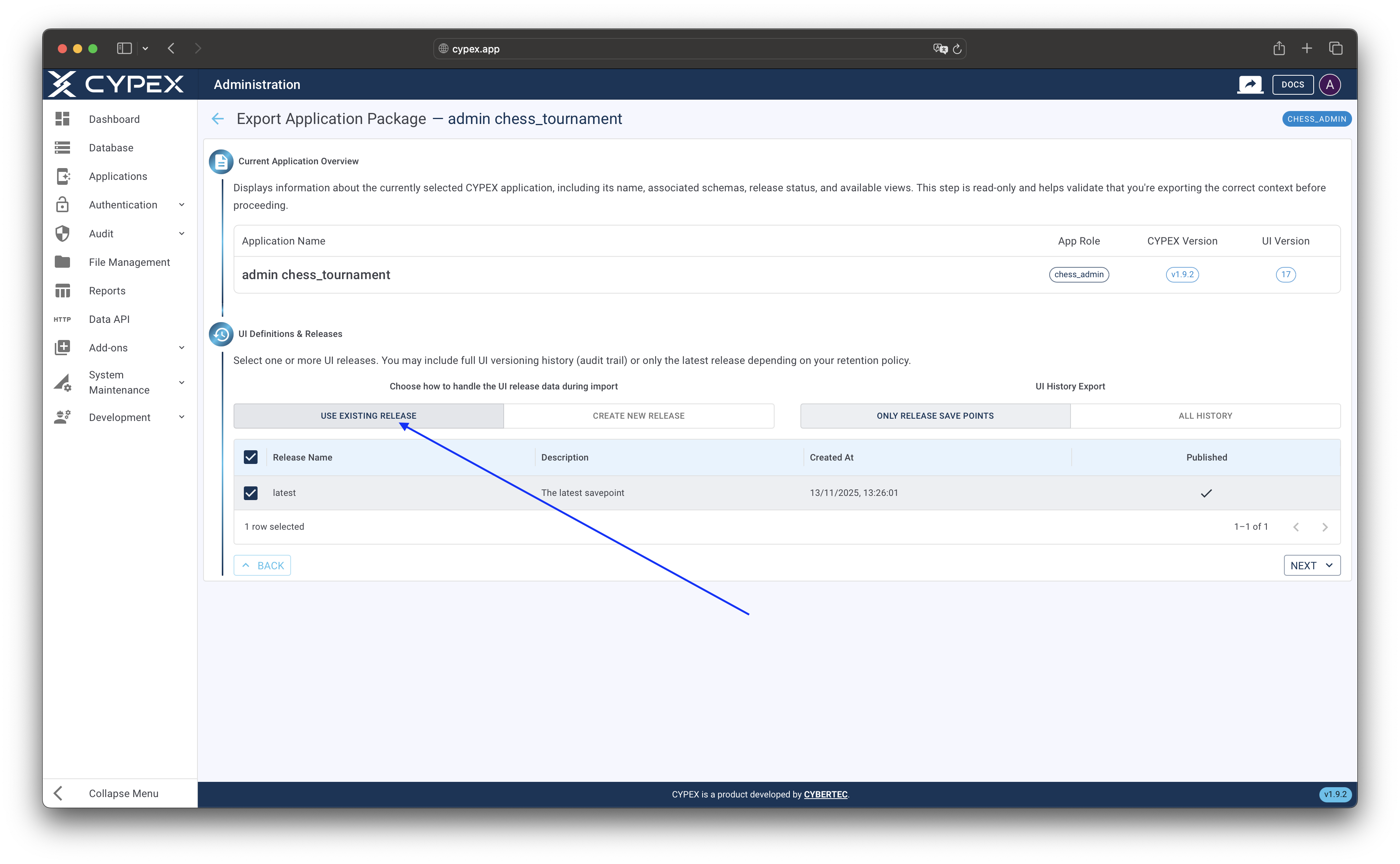Click the Reports table icon

[x=62, y=290]
